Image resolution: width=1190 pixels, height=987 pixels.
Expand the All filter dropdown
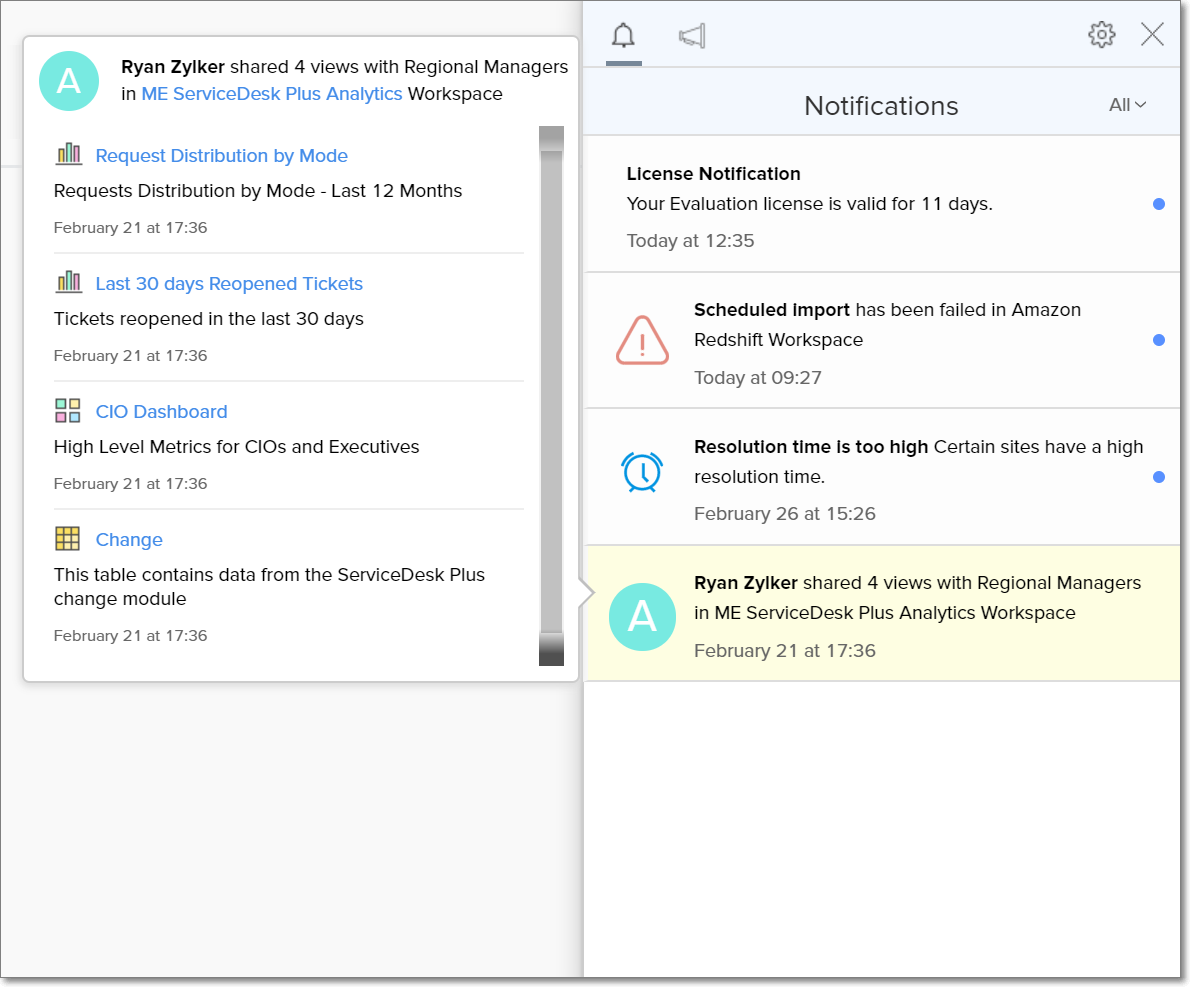tap(1127, 105)
